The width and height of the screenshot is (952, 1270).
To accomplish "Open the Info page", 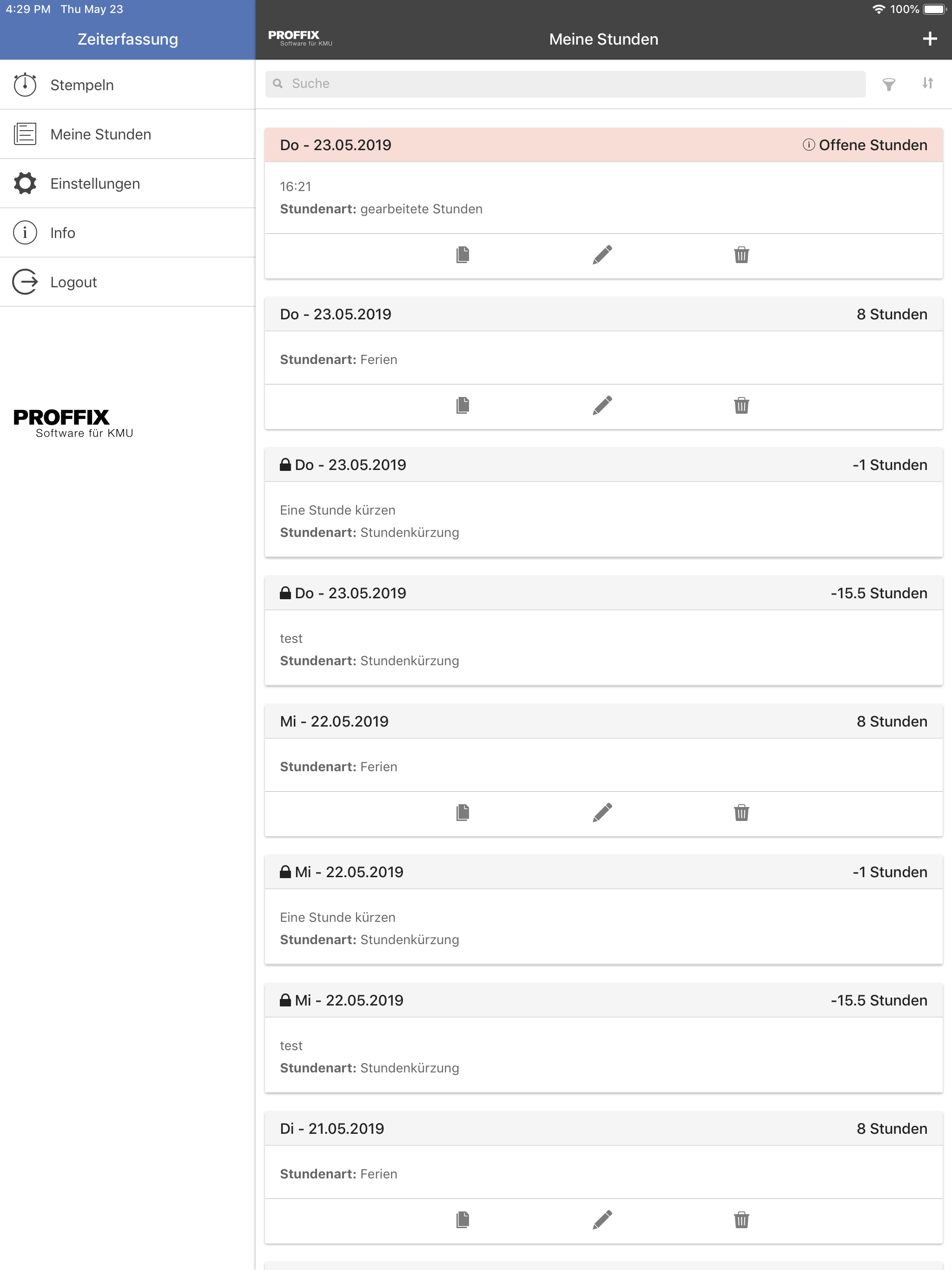I will pyautogui.click(x=63, y=233).
